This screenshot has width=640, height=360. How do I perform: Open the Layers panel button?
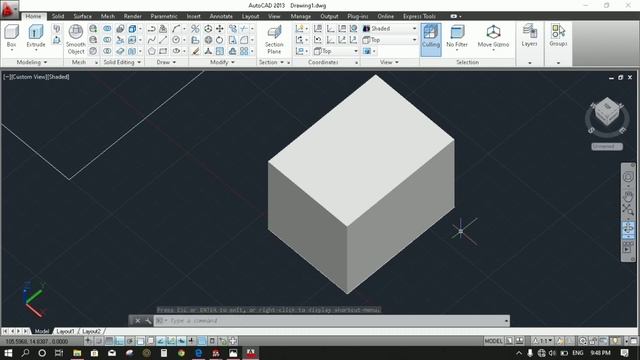529,35
